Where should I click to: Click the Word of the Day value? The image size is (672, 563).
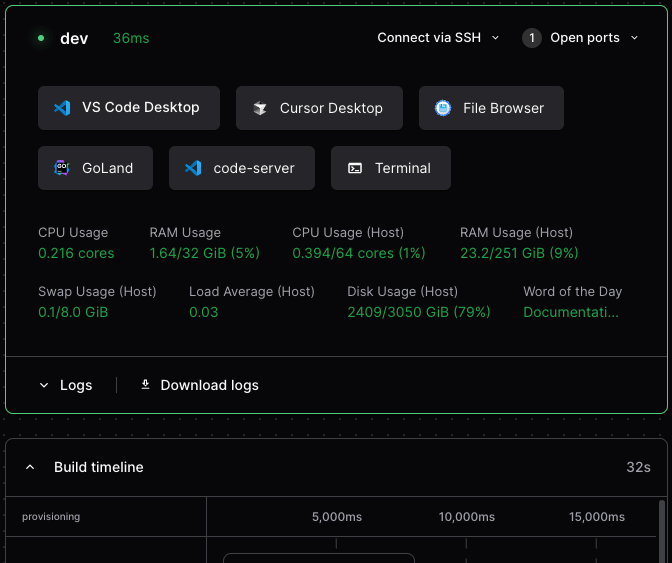click(x=571, y=312)
